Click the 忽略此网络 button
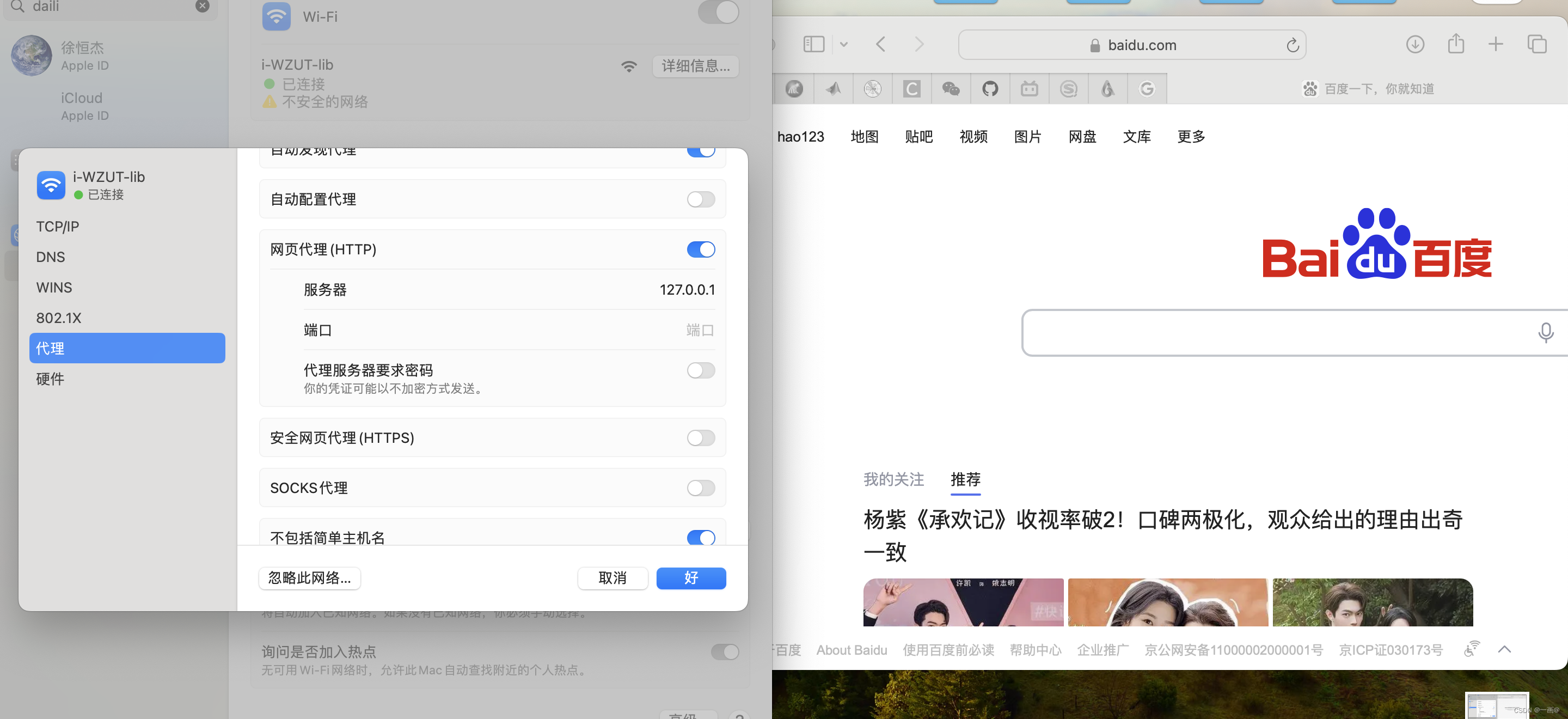 [x=309, y=578]
